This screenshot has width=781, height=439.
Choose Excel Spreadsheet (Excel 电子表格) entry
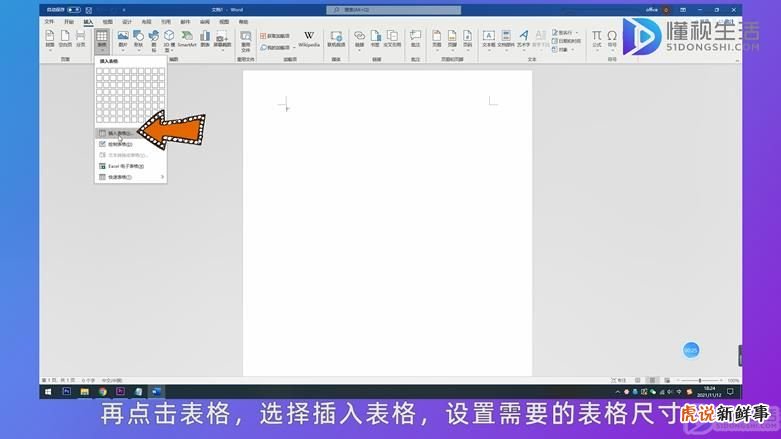pos(130,166)
